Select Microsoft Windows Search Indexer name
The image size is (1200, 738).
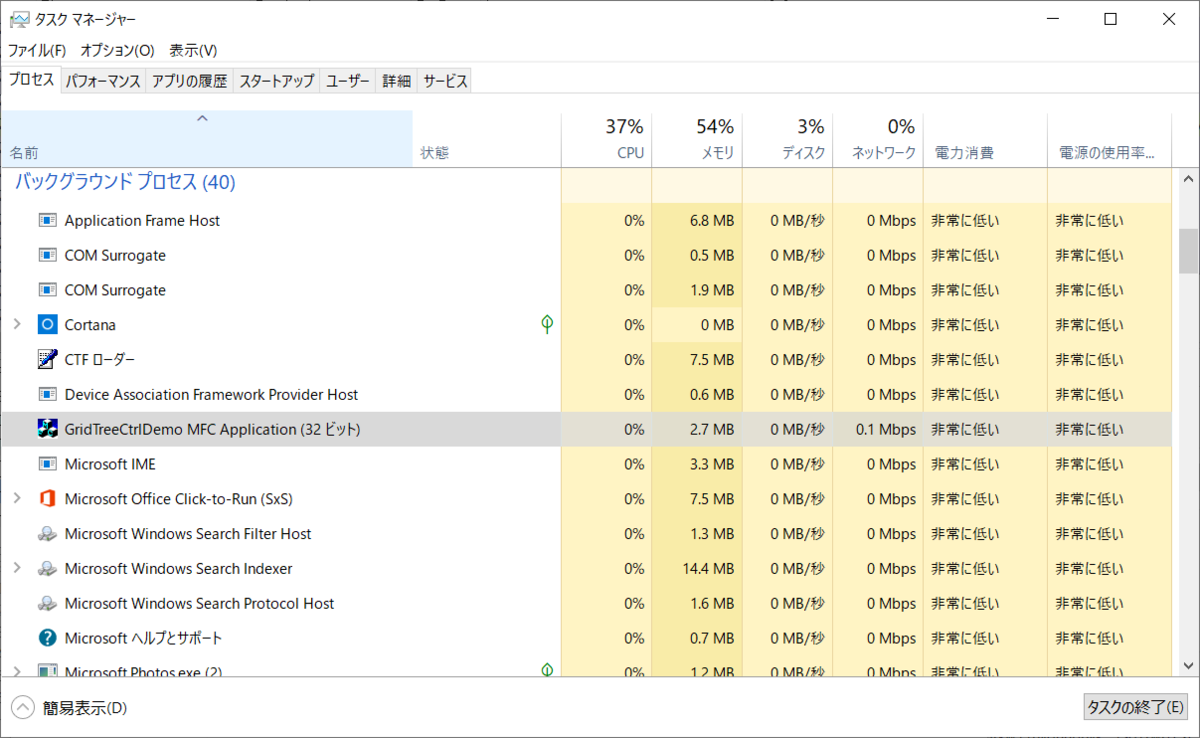(x=178, y=568)
